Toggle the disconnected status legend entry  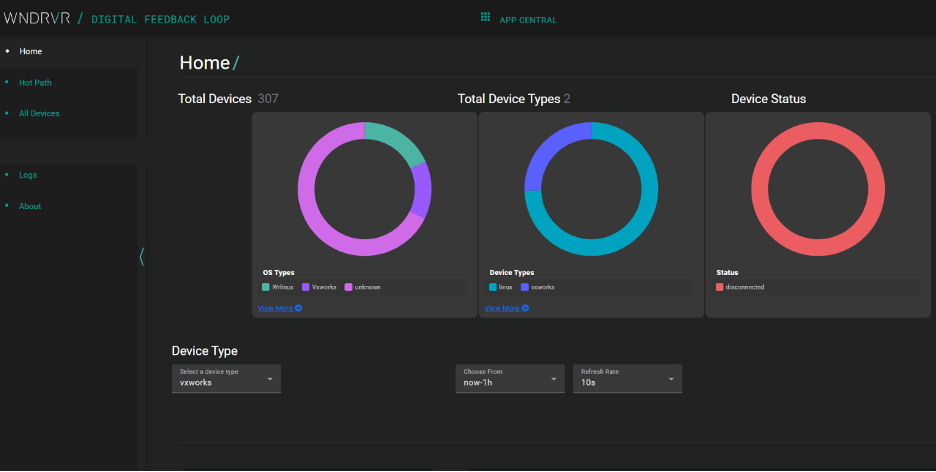[740, 287]
